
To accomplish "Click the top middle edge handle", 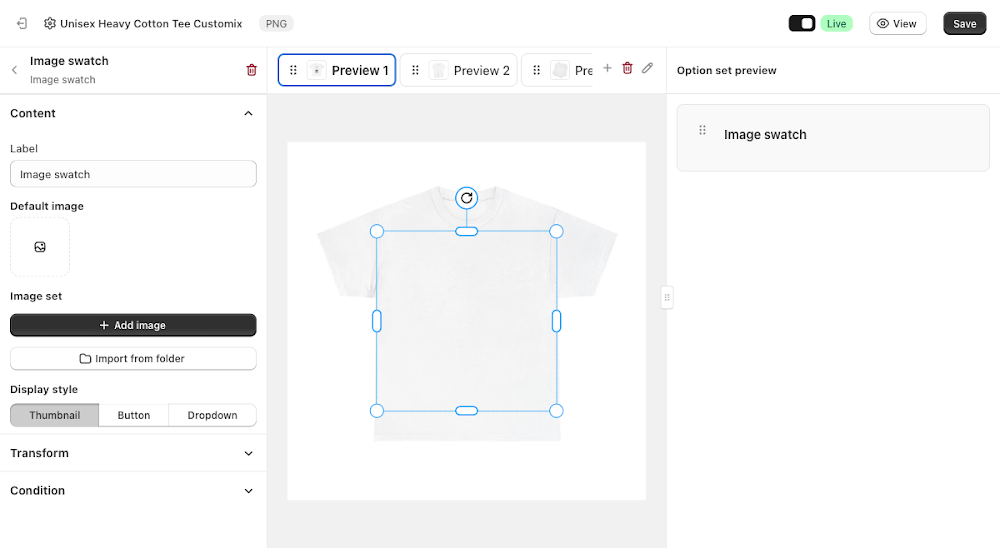I will 467,232.
